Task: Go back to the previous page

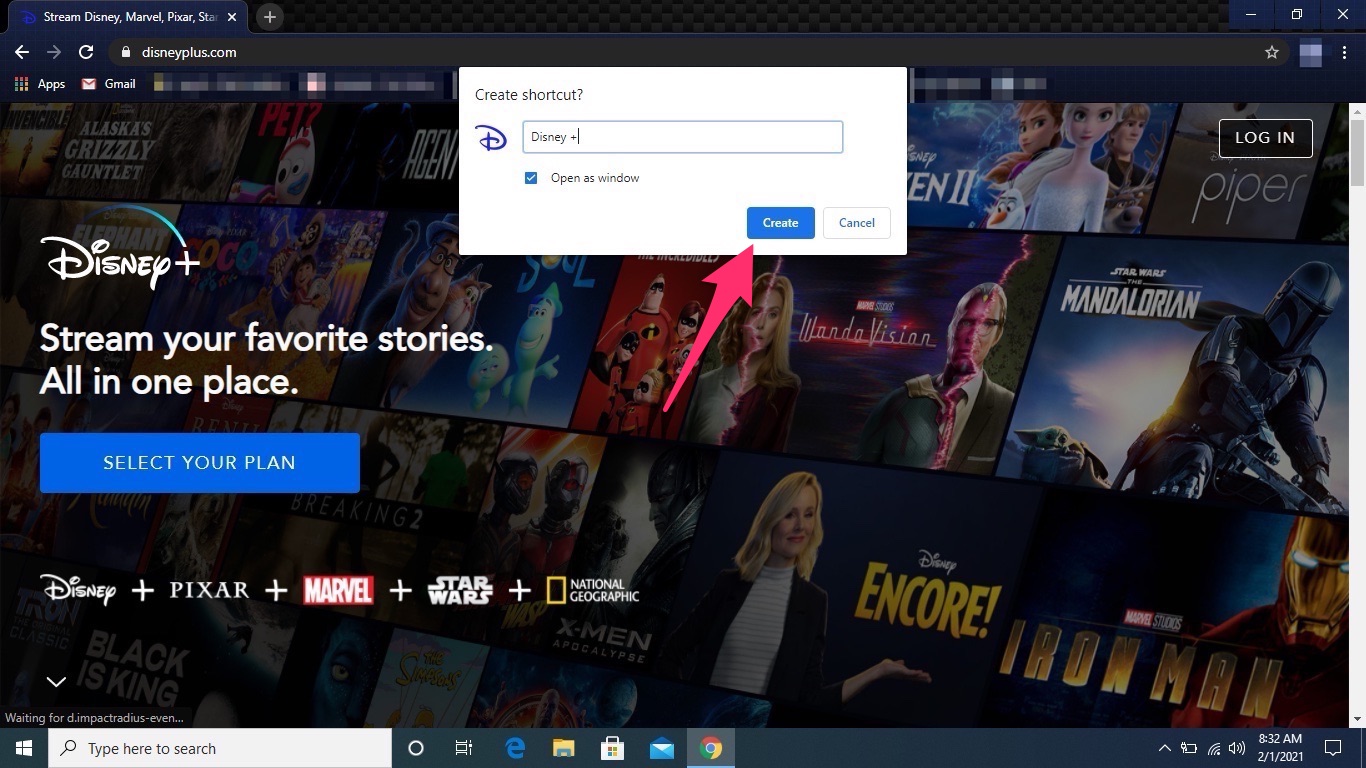Action: pos(22,52)
